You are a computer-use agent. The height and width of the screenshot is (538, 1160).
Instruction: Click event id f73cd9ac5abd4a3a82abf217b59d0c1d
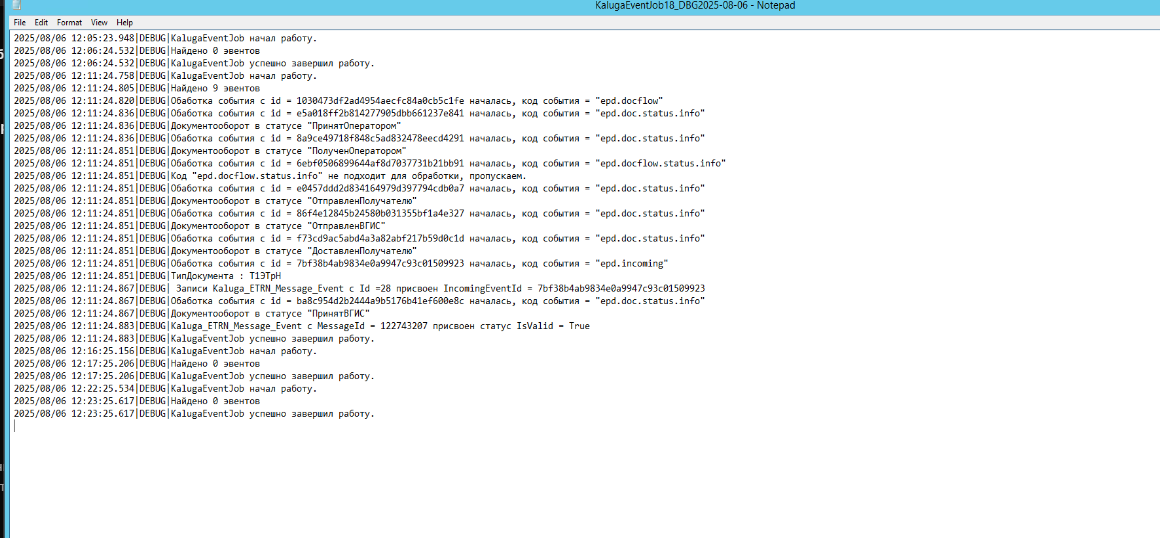pos(380,238)
